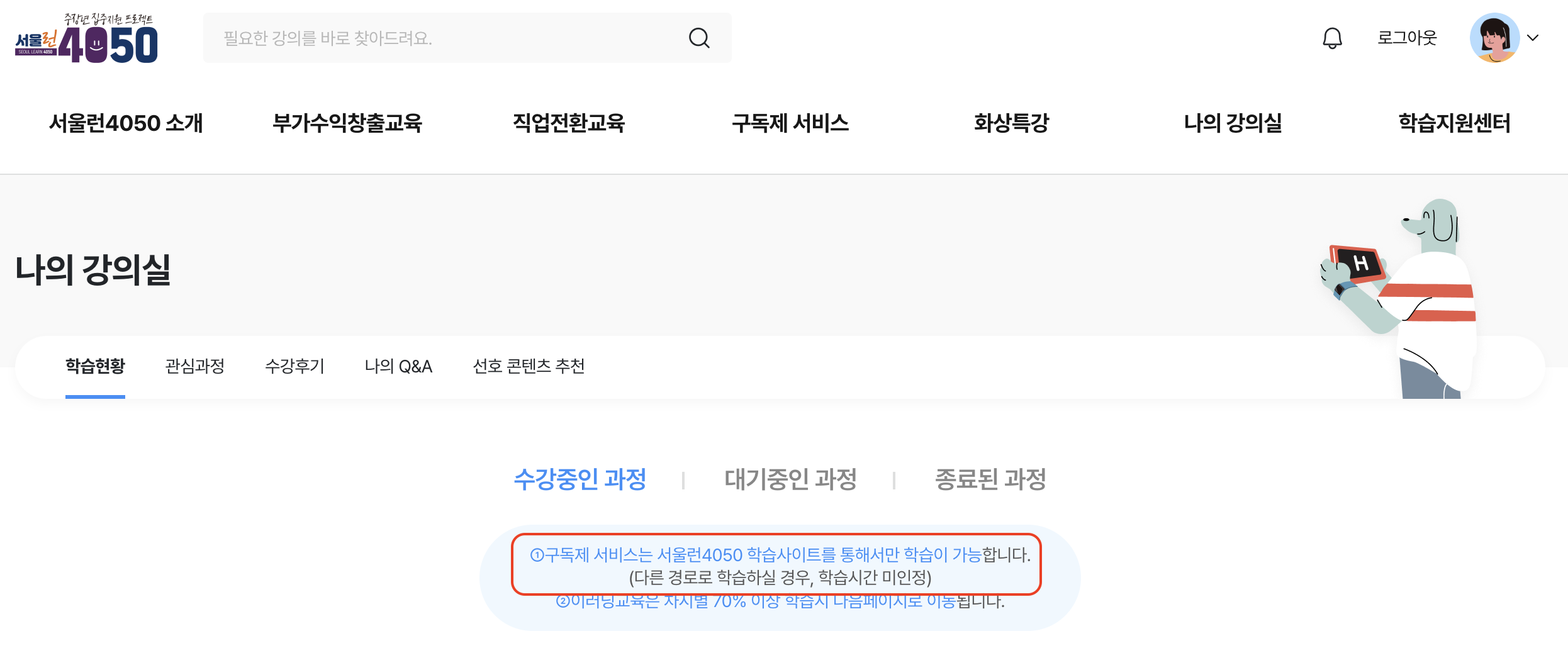
Task: Click the magnifier search icon
Action: pyautogui.click(x=699, y=38)
